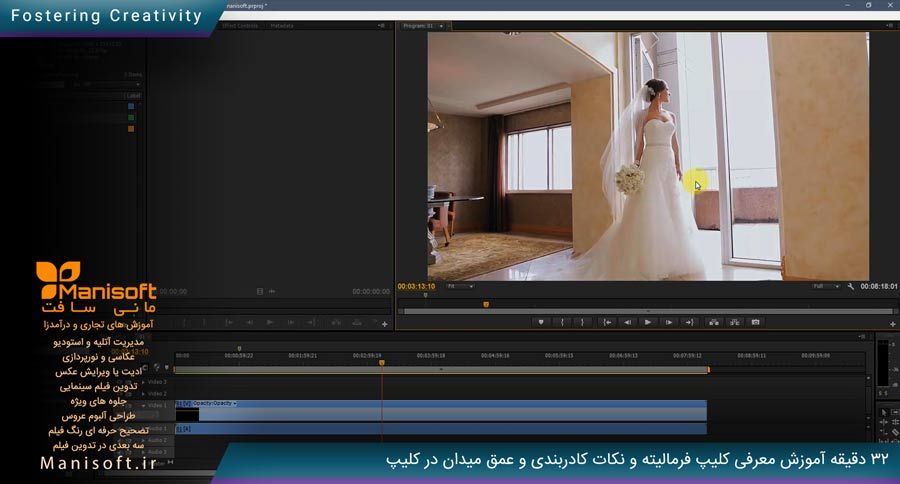Open the Program monitor panel menu
900x484 pixels.
(891, 26)
